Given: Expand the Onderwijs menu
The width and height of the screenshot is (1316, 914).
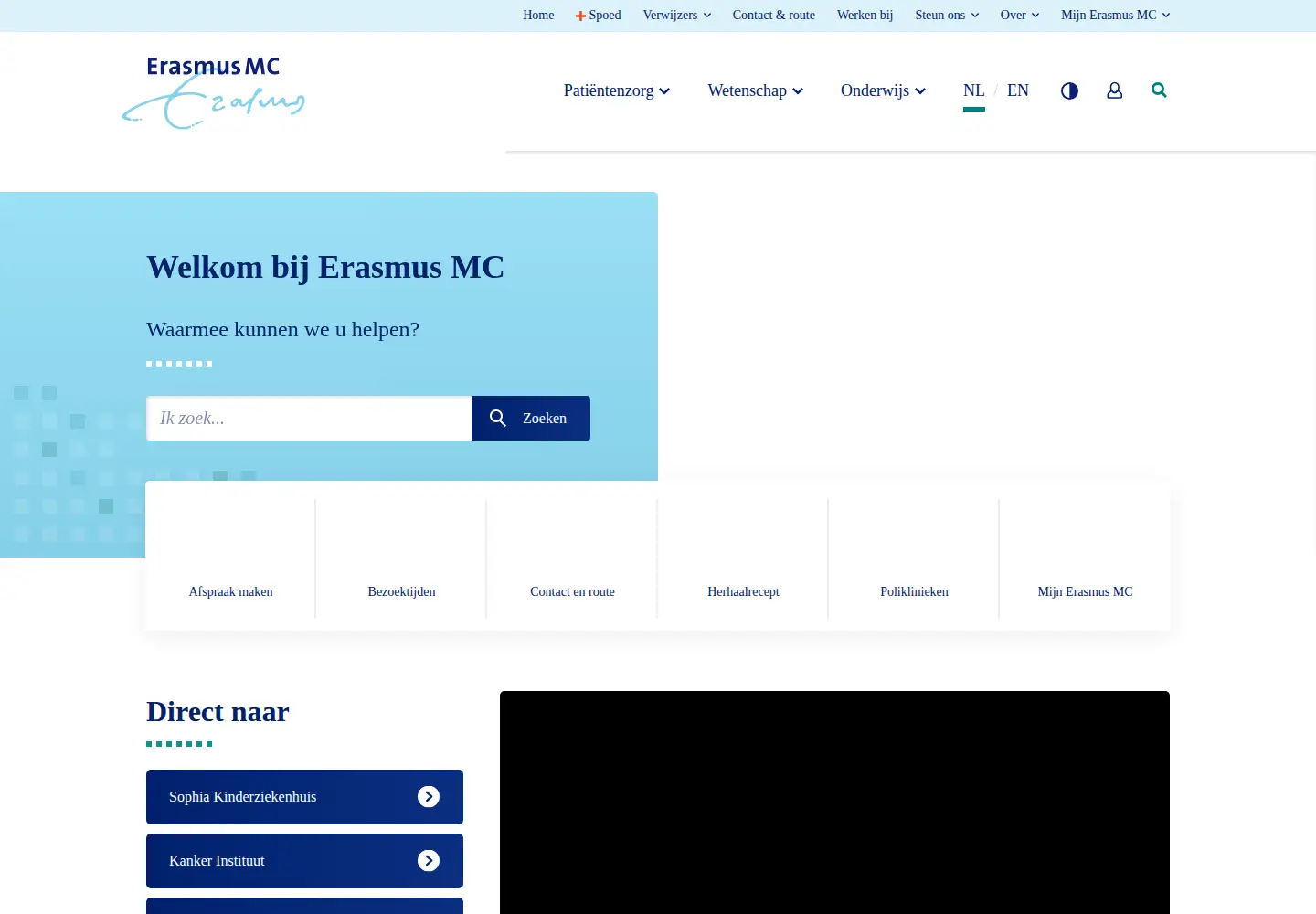Looking at the screenshot, I should pos(884,90).
